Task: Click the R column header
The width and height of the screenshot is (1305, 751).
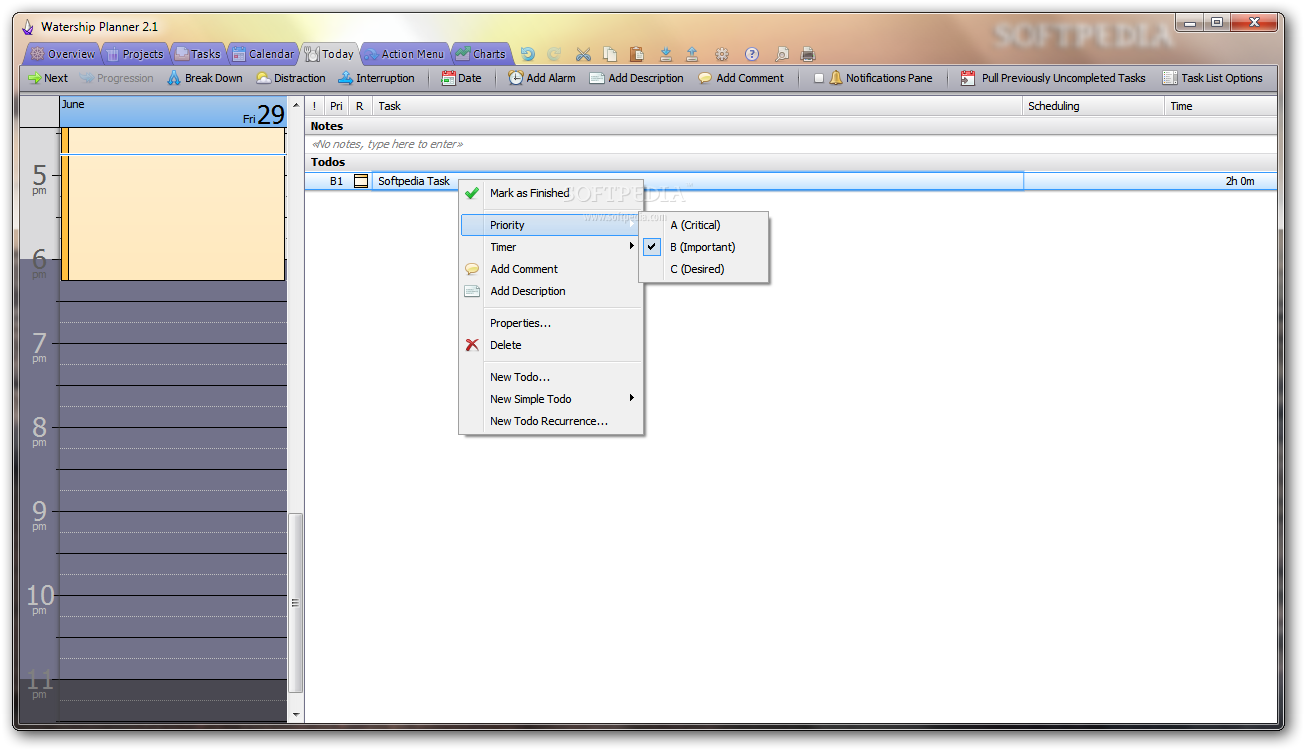Action: pos(360,106)
